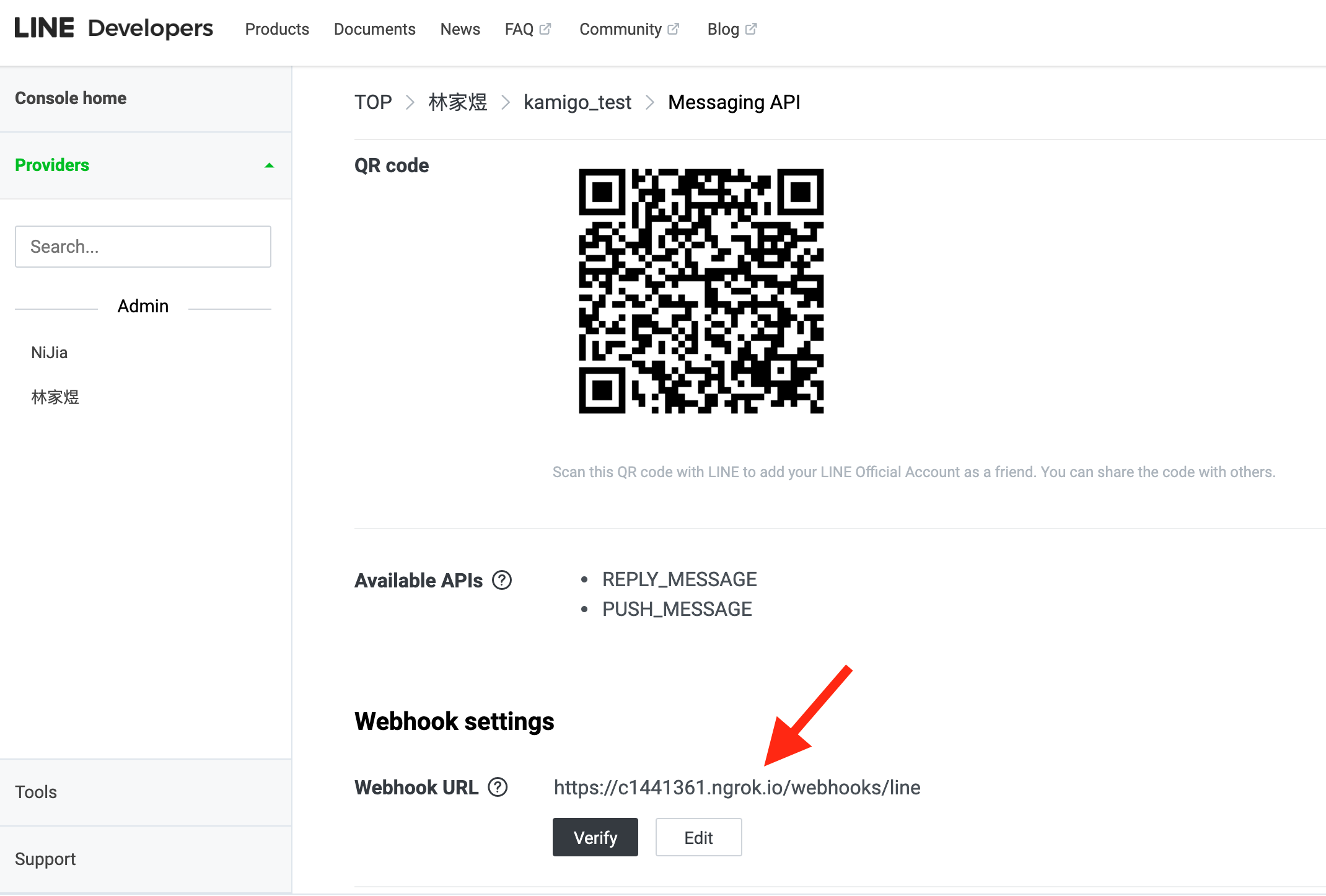1326x896 pixels.
Task: Click the Available APIs label
Action: point(419,581)
